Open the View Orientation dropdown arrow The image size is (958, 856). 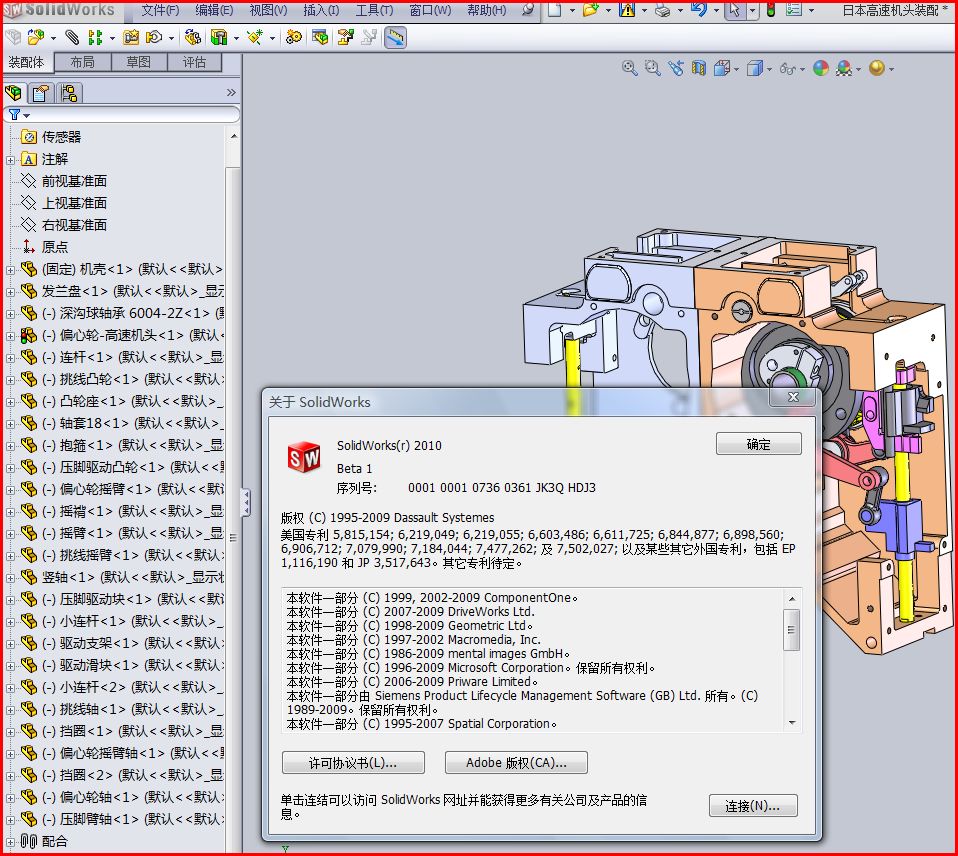click(737, 70)
